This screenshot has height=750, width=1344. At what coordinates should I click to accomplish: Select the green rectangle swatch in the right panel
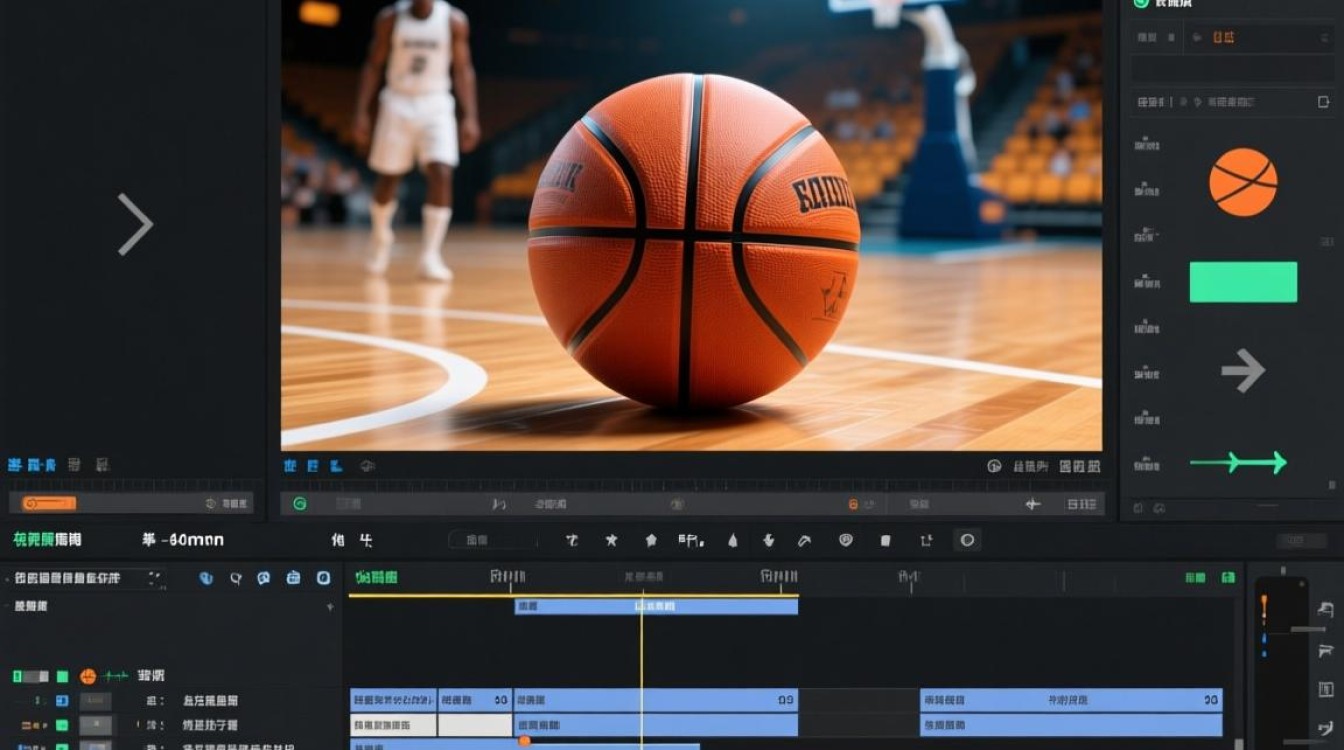pos(1243,282)
